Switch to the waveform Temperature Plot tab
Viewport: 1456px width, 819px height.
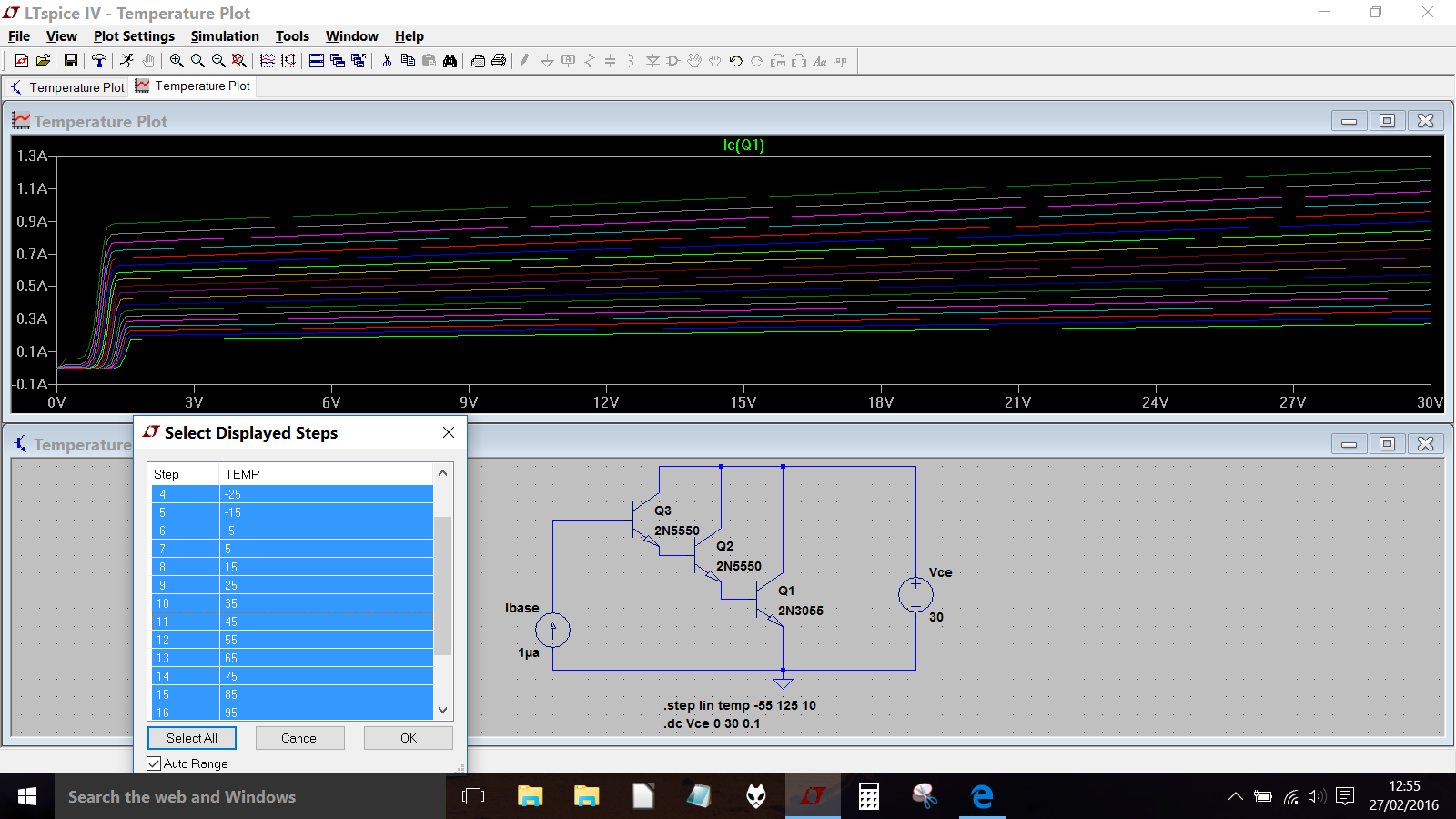(x=193, y=86)
